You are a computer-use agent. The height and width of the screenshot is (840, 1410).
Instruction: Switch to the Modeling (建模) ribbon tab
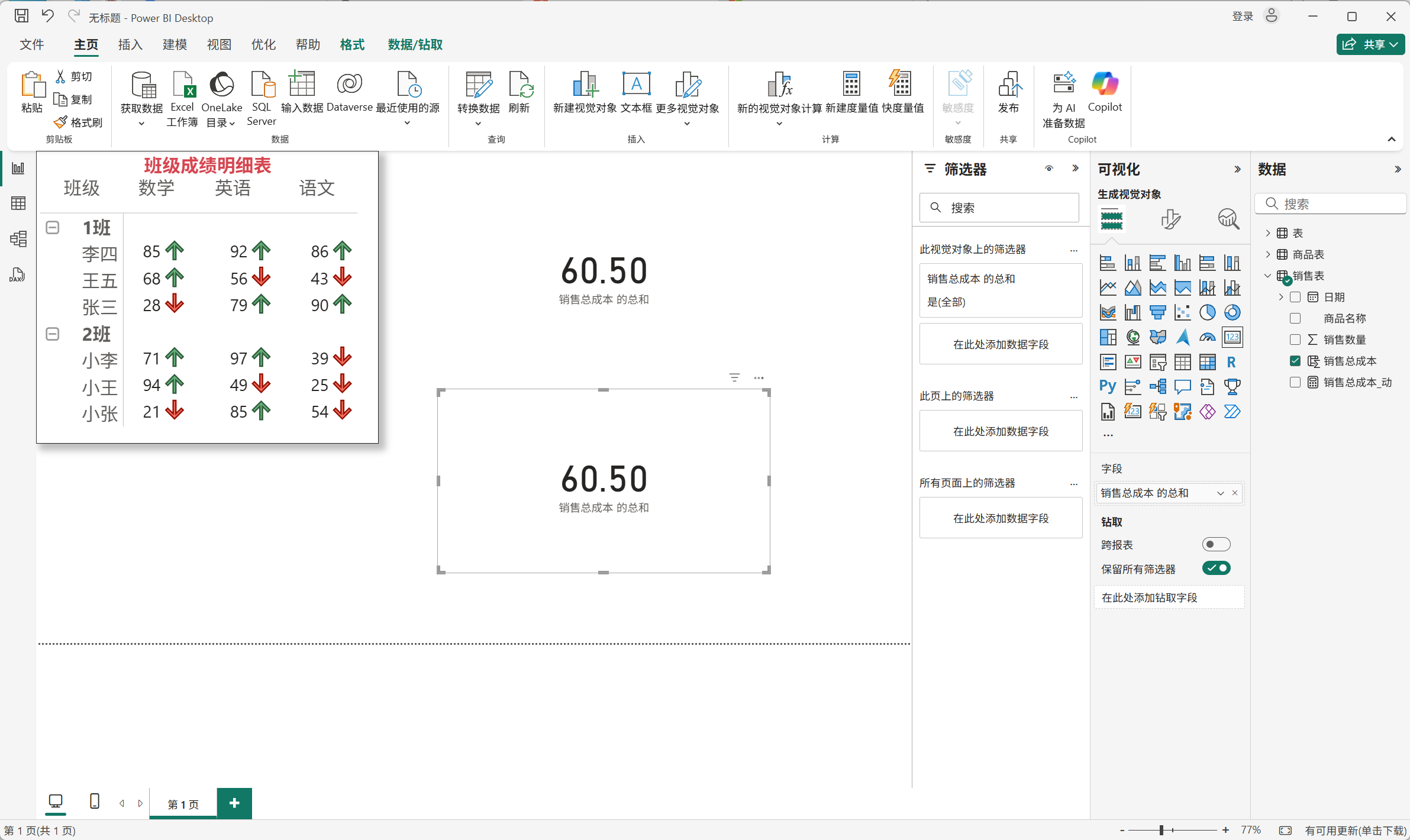175,45
